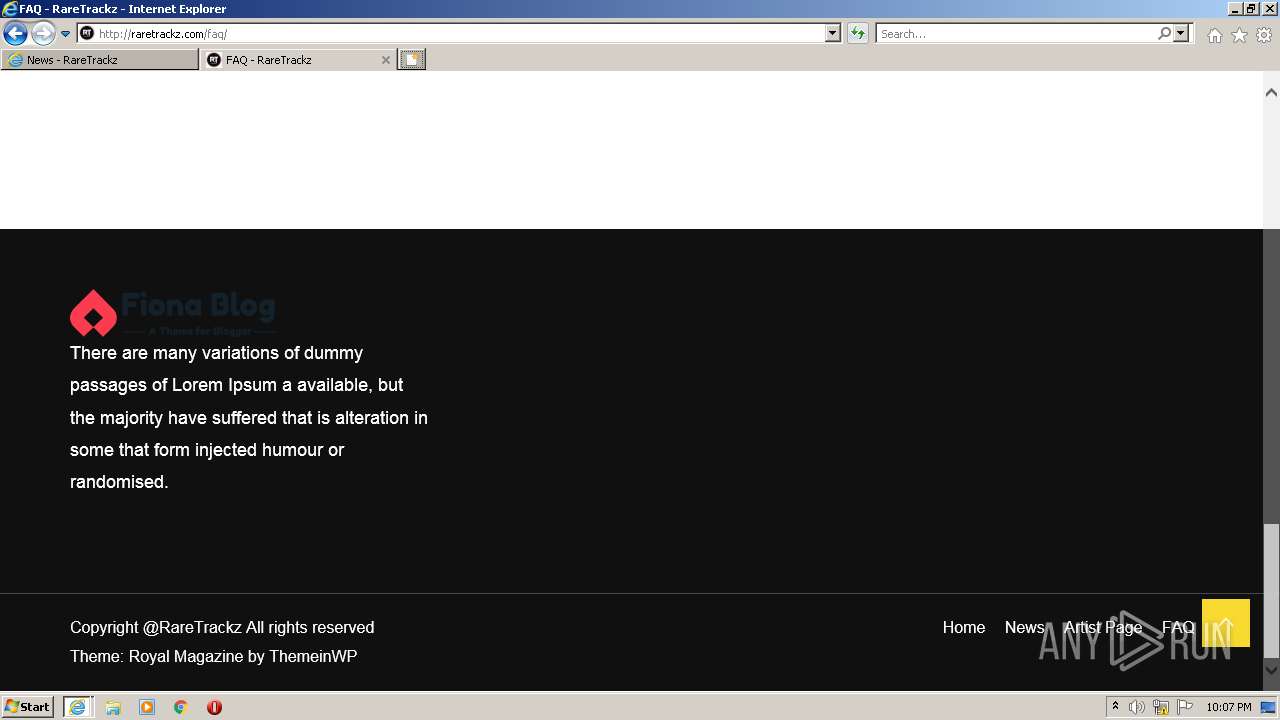The height and width of the screenshot is (720, 1280).
Task: Restore down the Internet Explorer window
Action: [1252, 8]
